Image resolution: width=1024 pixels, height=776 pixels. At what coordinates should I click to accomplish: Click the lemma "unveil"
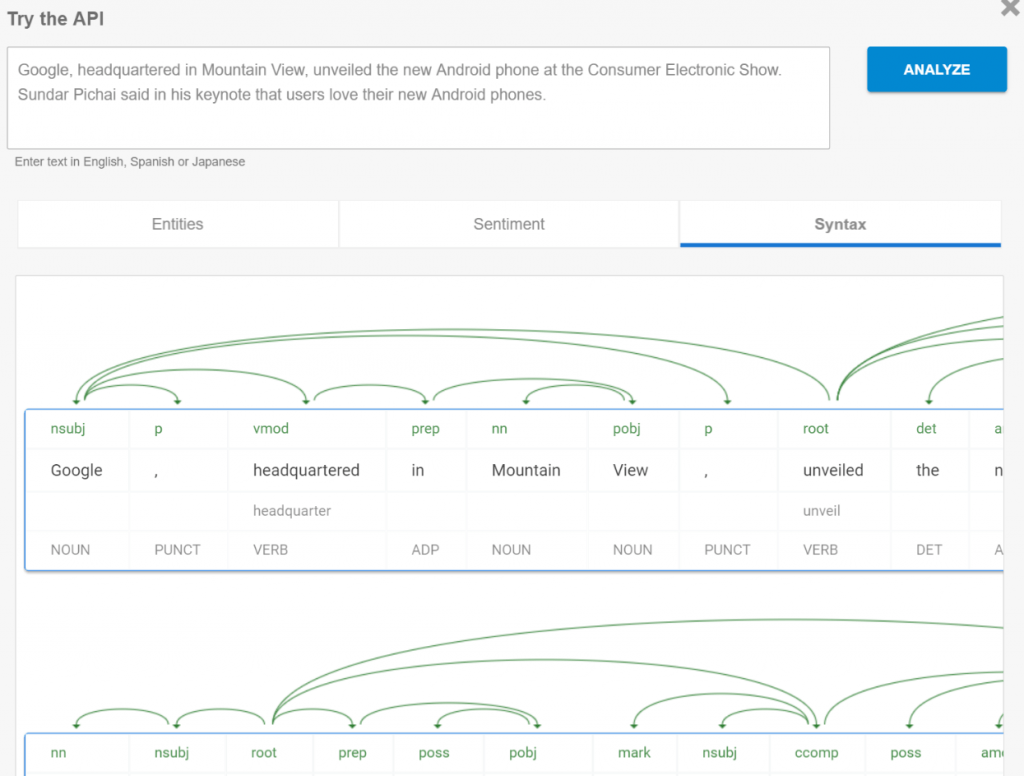(x=820, y=511)
